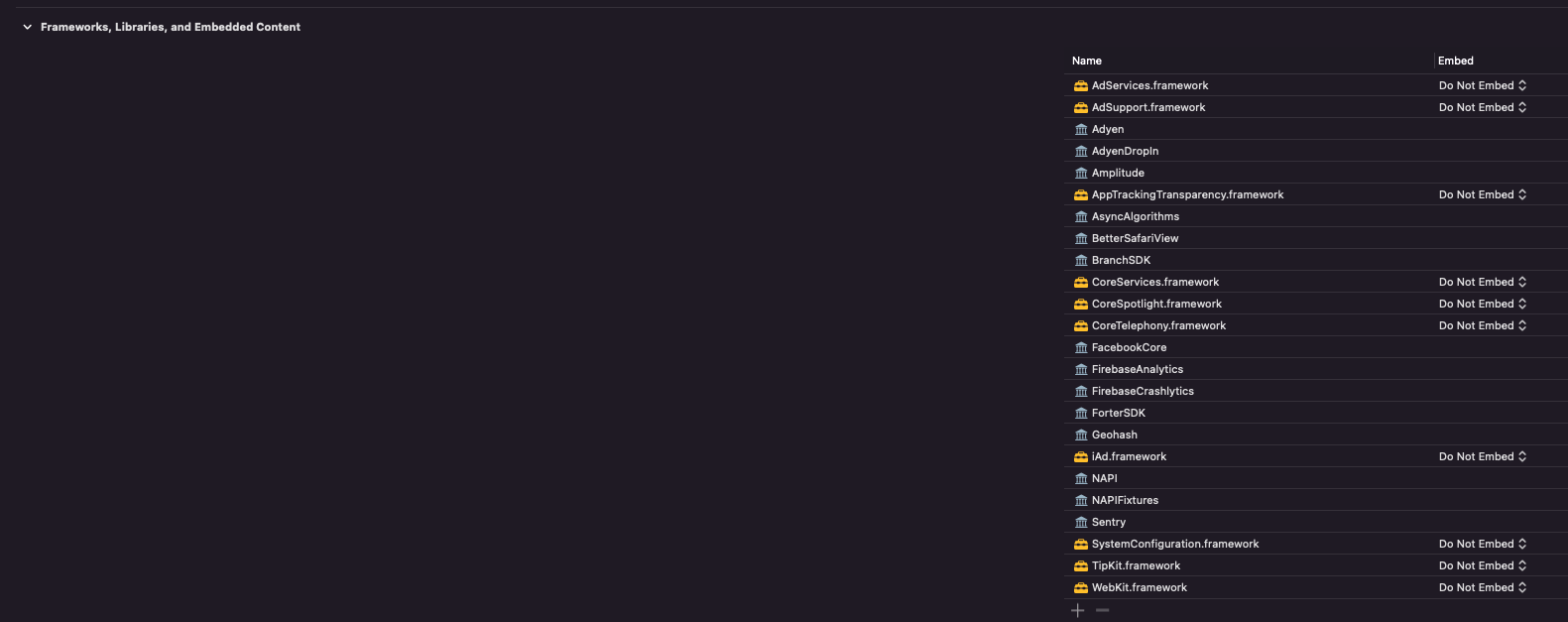Open the embed dropdown for AdSupport.framework

1483,108
